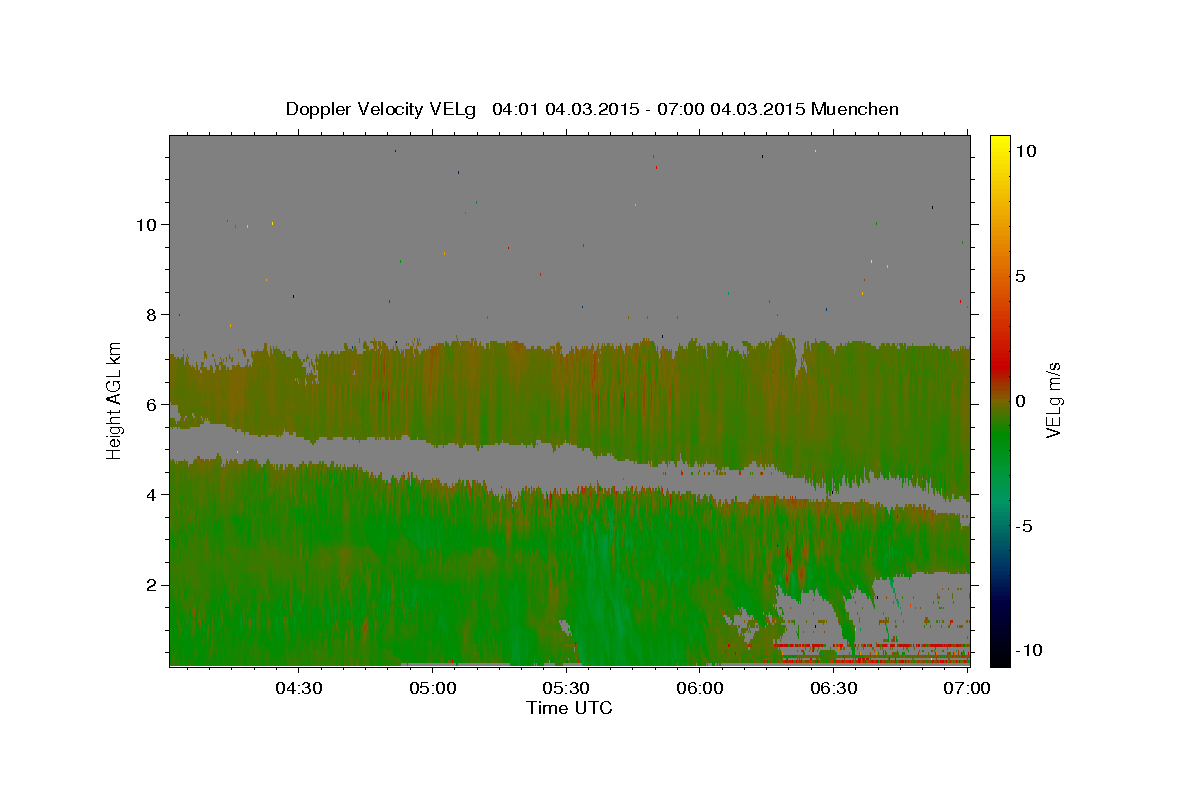Click the height tick label 6
The image size is (1200, 800).
[x=153, y=404]
